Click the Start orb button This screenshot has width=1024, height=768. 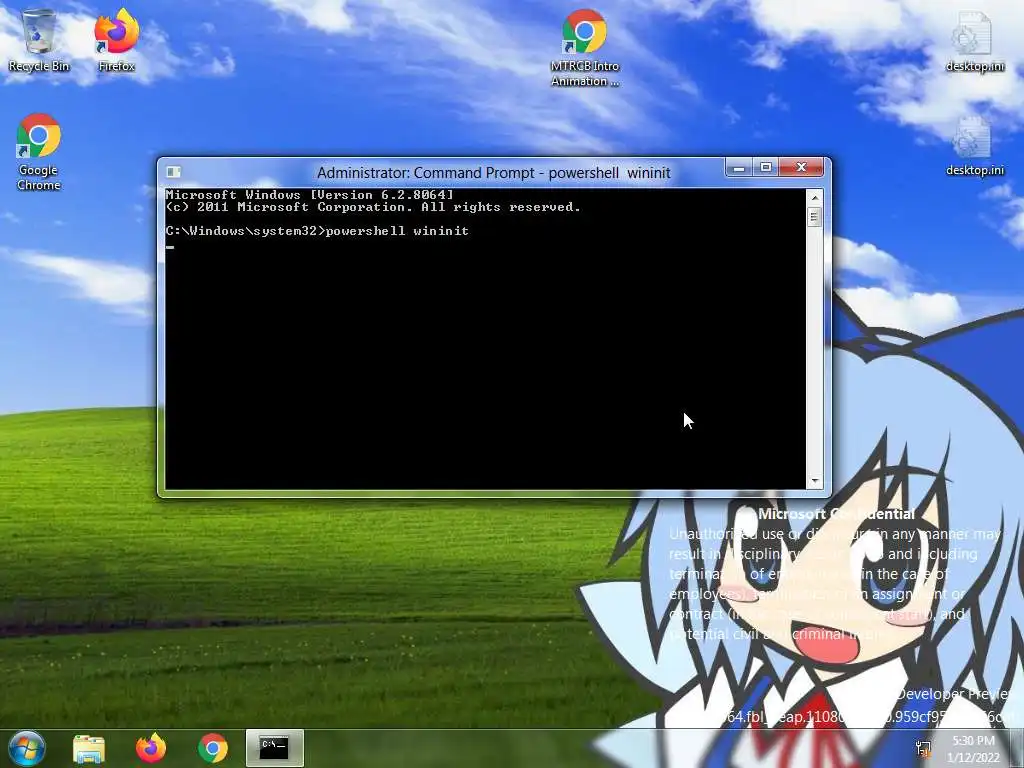26,748
